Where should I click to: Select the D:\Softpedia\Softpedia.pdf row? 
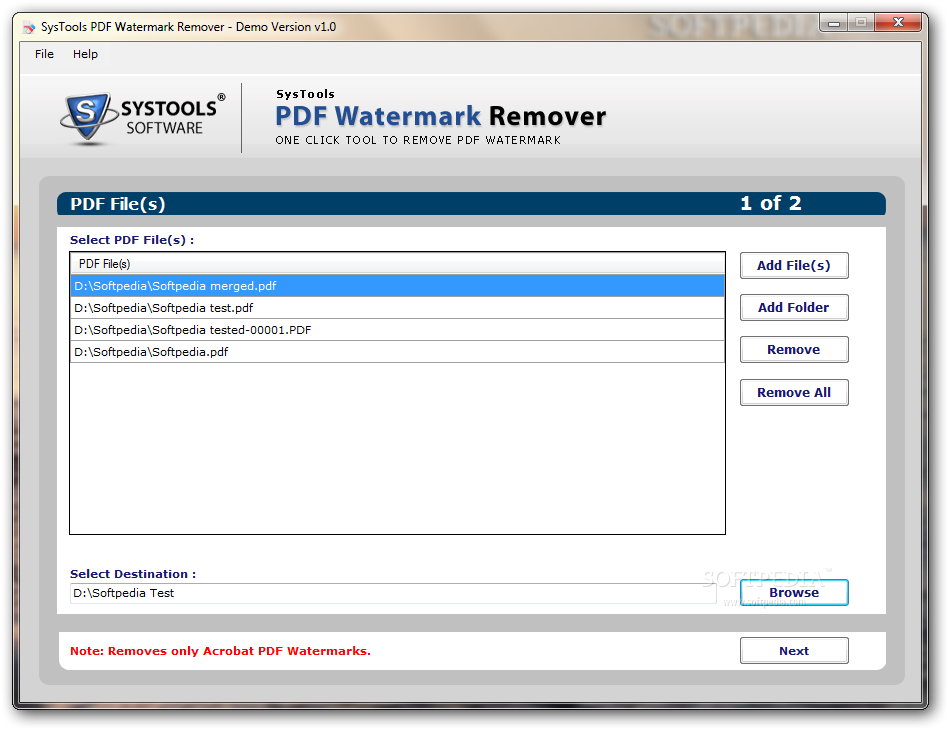click(x=398, y=352)
